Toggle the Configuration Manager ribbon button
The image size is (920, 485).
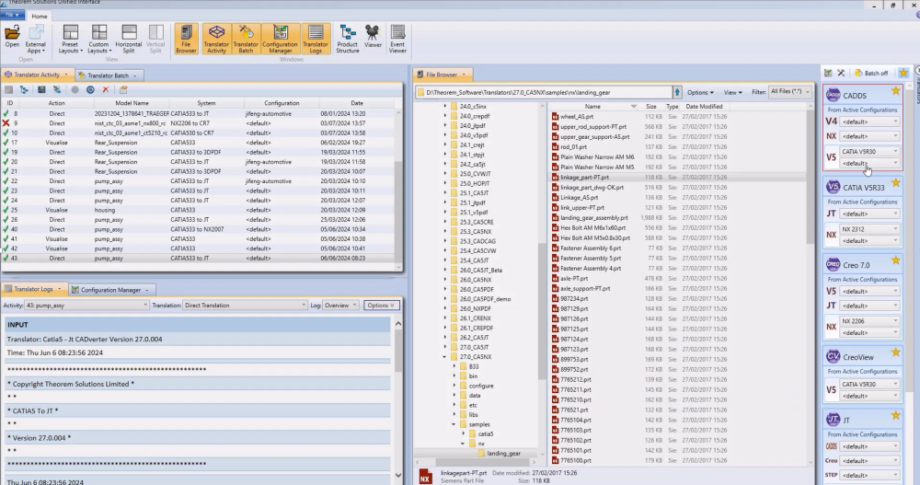coord(280,39)
